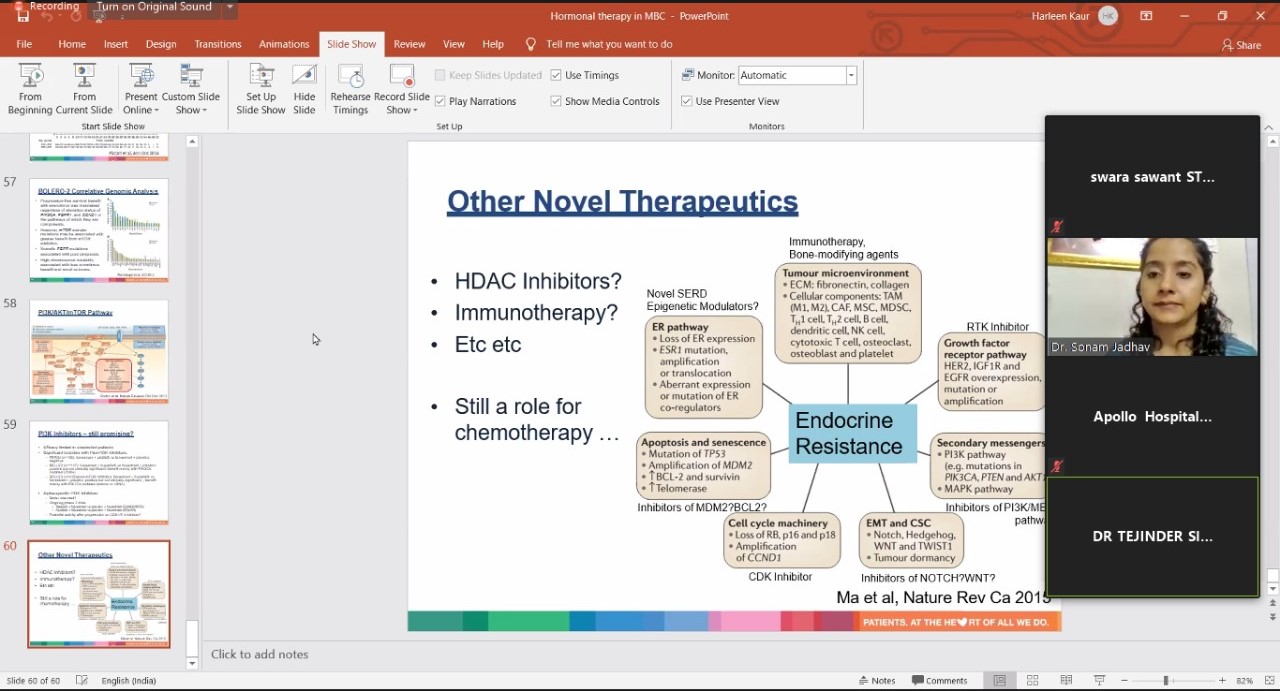Disable the Play Narrations checkbox
This screenshot has height=691, width=1280.
pyautogui.click(x=441, y=101)
